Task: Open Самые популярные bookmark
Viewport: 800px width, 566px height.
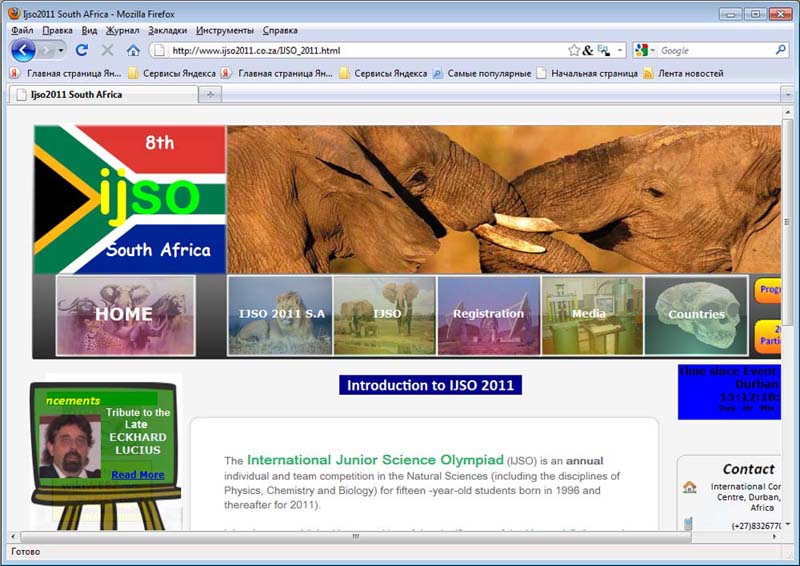Action: point(482,73)
